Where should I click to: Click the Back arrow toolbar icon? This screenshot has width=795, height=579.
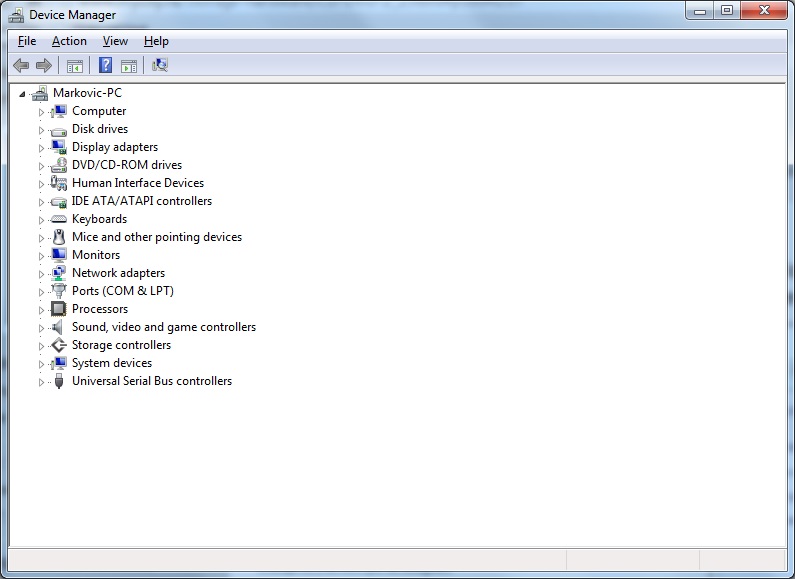click(x=21, y=65)
